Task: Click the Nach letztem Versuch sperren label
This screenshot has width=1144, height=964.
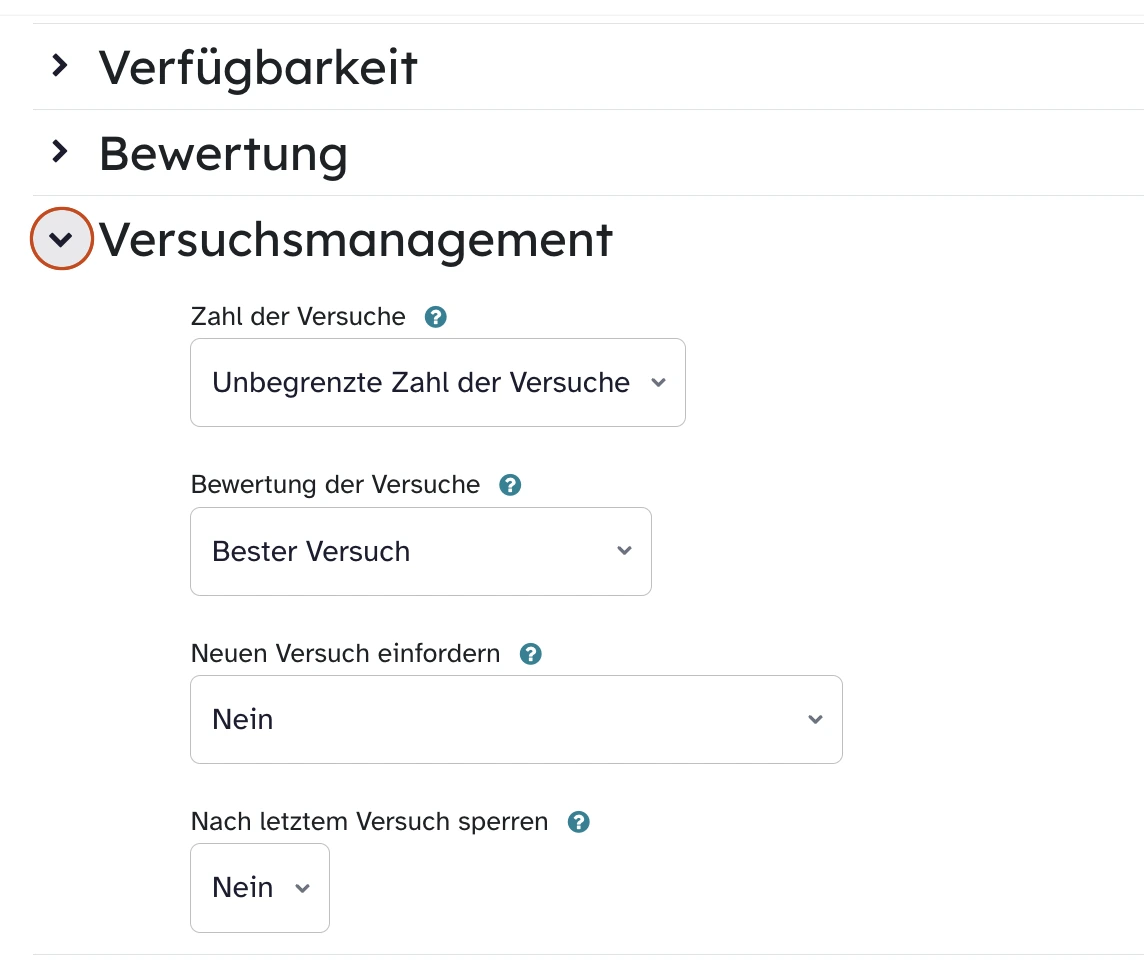Action: pyautogui.click(x=369, y=822)
